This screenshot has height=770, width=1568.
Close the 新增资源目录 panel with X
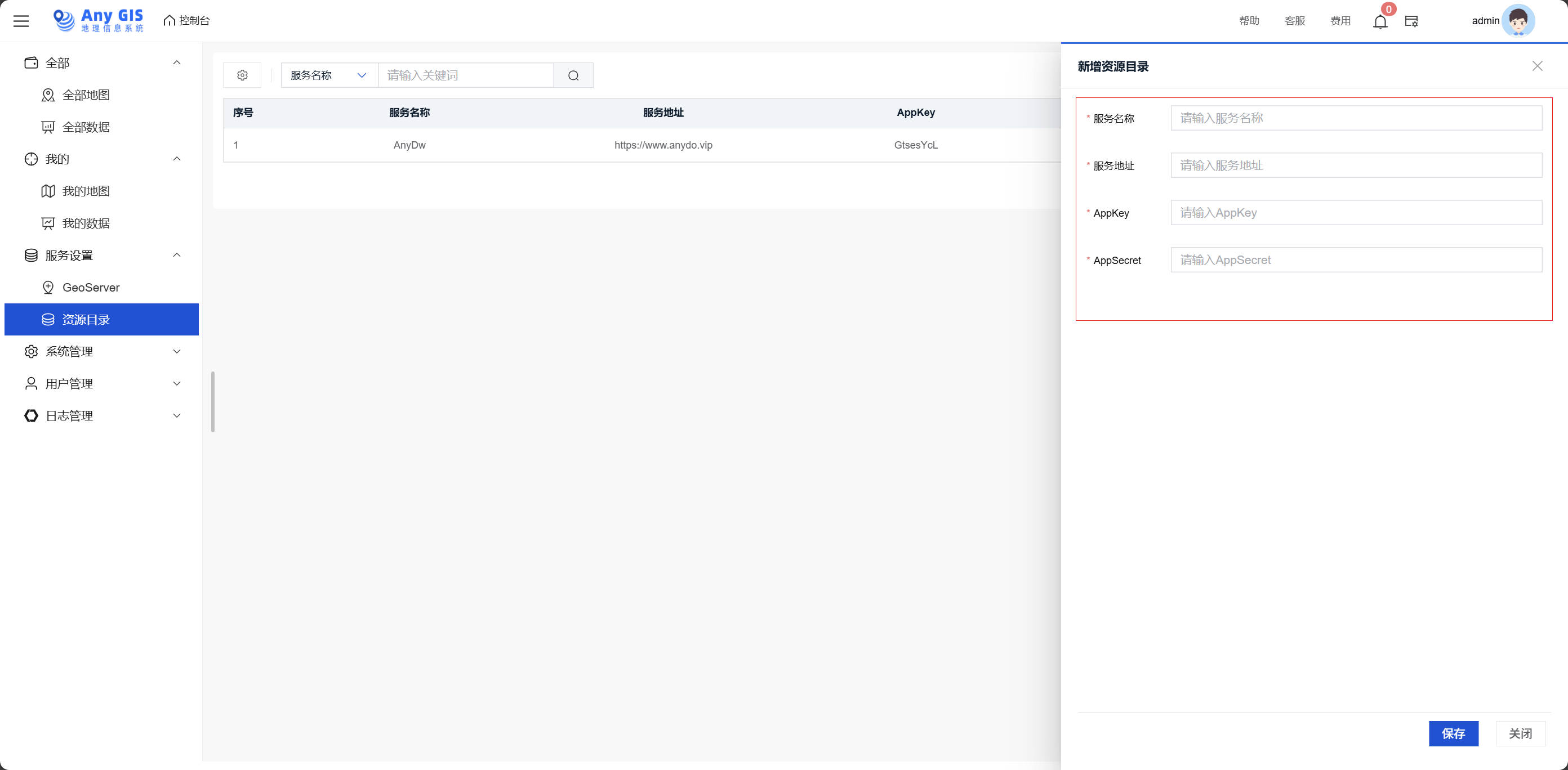pos(1537,66)
